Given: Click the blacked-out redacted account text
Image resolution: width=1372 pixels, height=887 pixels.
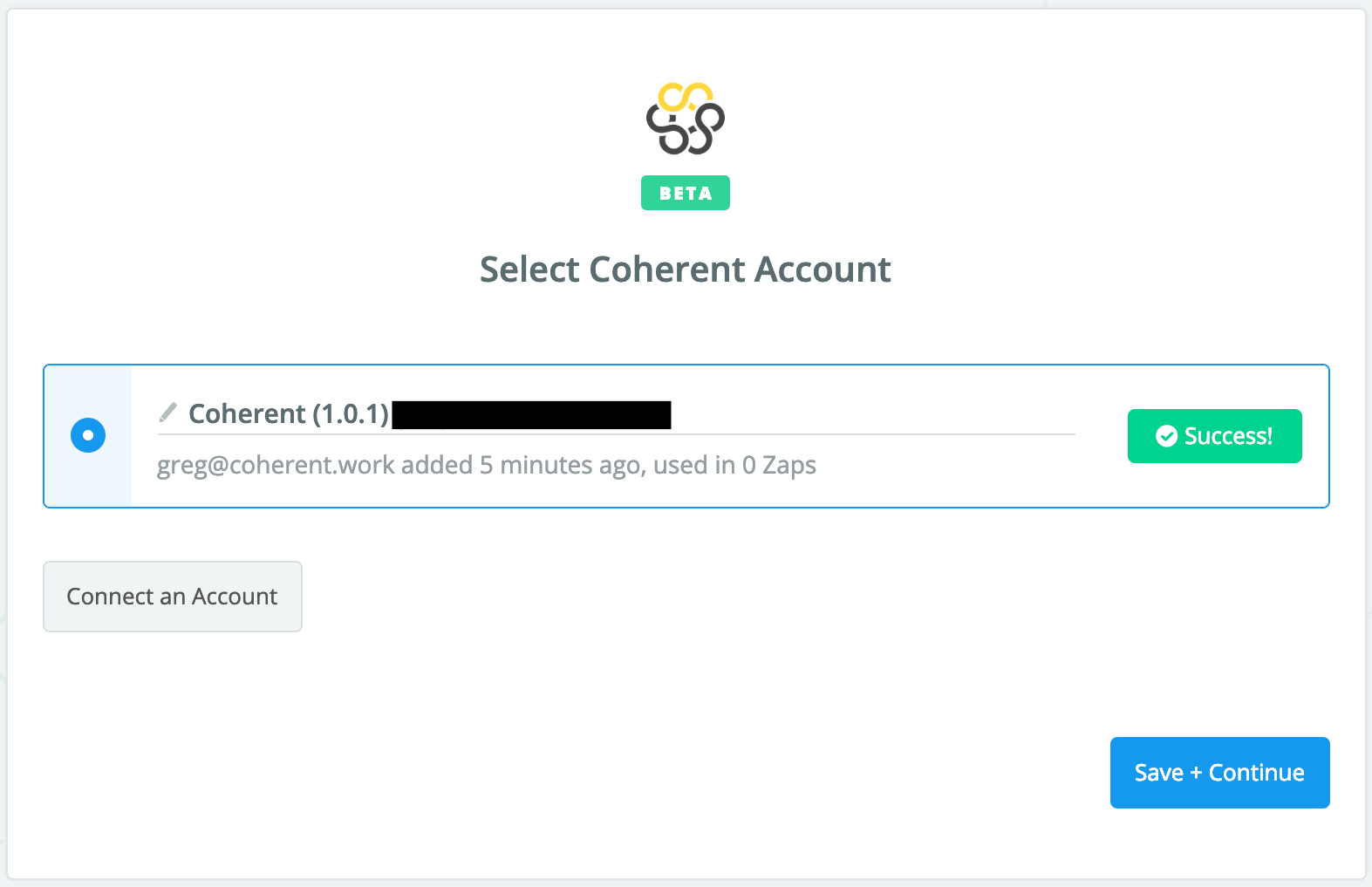Looking at the screenshot, I should [531, 414].
